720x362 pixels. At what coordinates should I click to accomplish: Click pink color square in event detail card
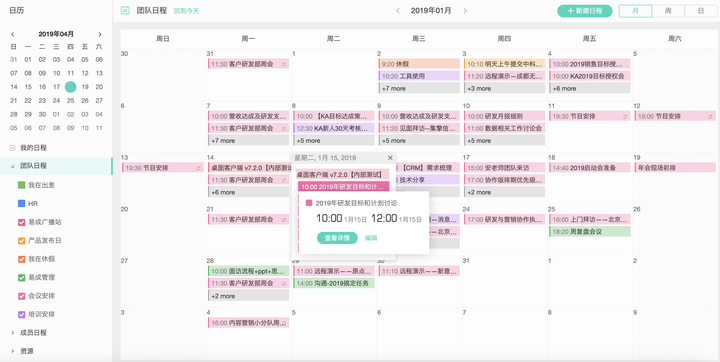click(309, 203)
